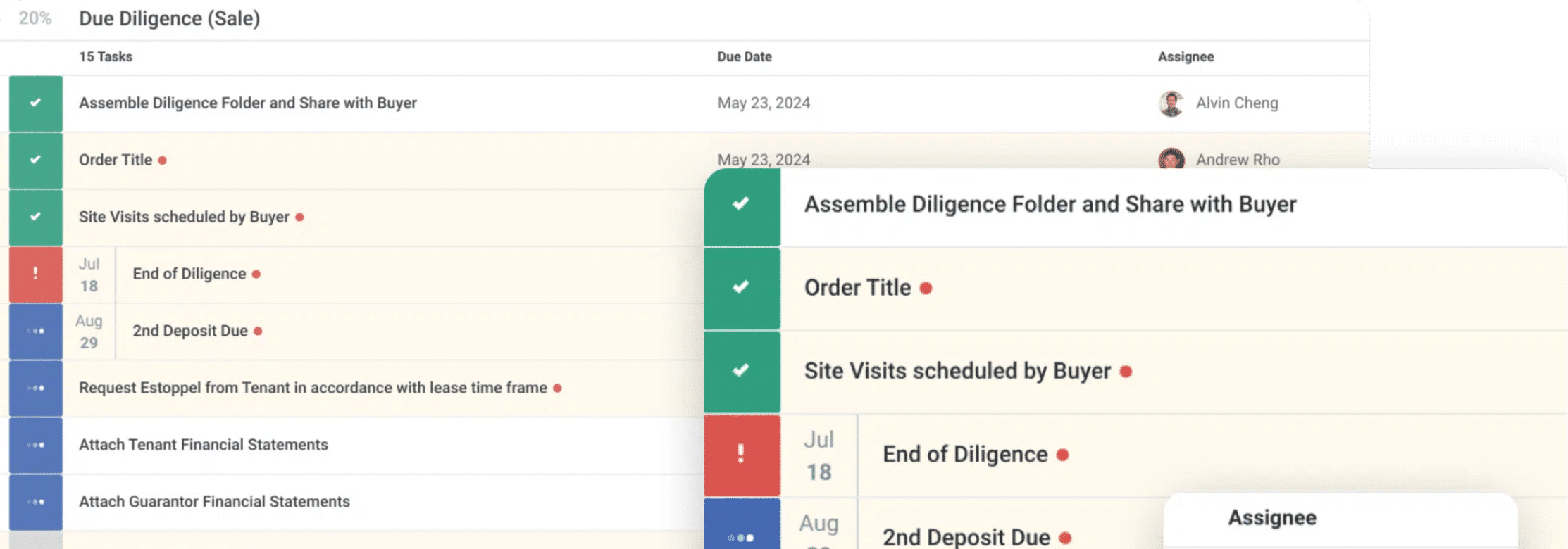This screenshot has width=1568, height=549.
Task: Click red dot next to Site Visits in task list
Action: coord(299,217)
